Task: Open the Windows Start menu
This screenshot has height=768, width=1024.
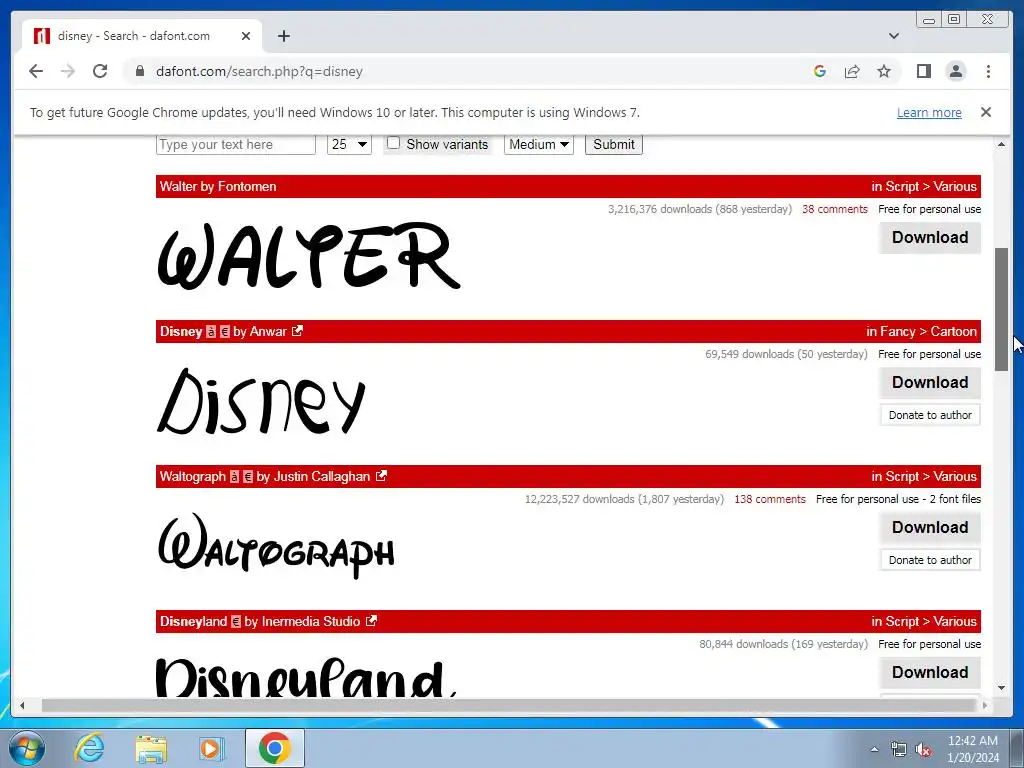Action: click(26, 748)
